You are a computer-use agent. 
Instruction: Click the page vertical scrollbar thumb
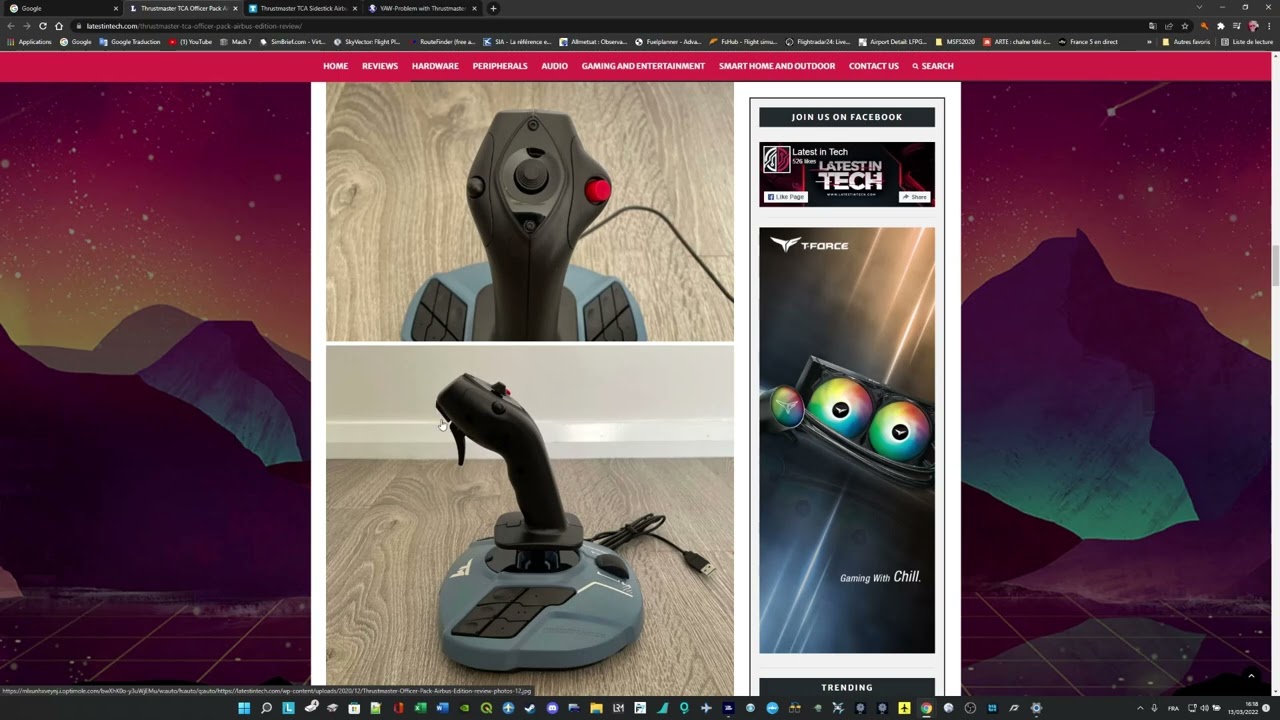[x=1275, y=265]
